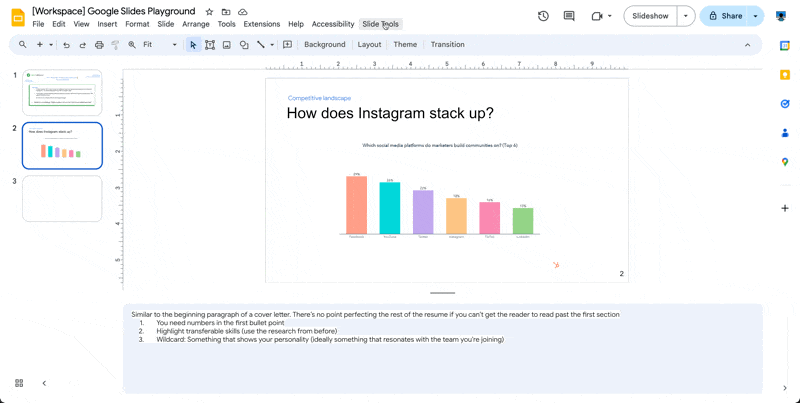Open Google Calendar side panel

click(x=785, y=45)
